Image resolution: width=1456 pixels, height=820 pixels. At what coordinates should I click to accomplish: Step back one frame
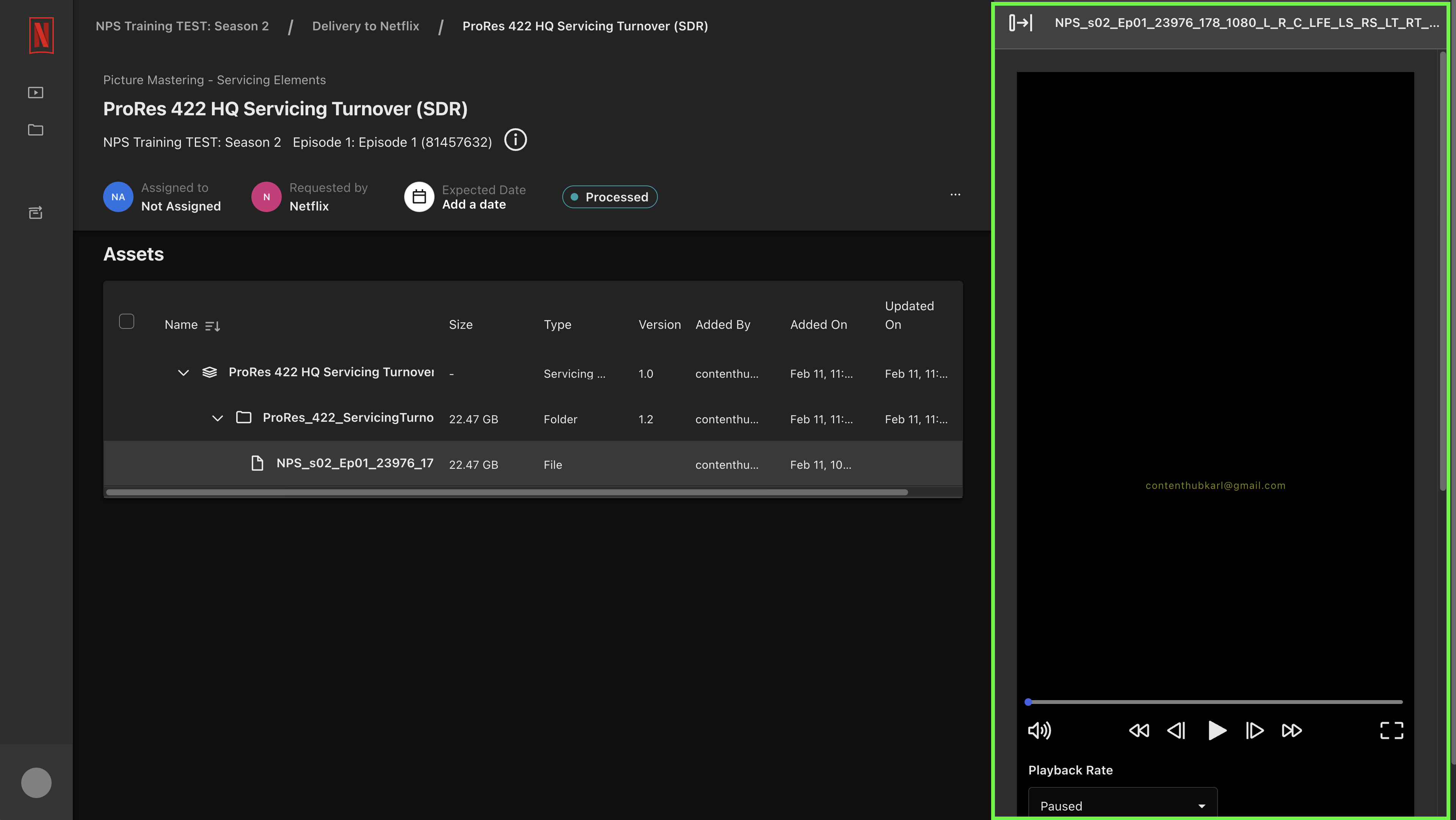[x=1176, y=730]
